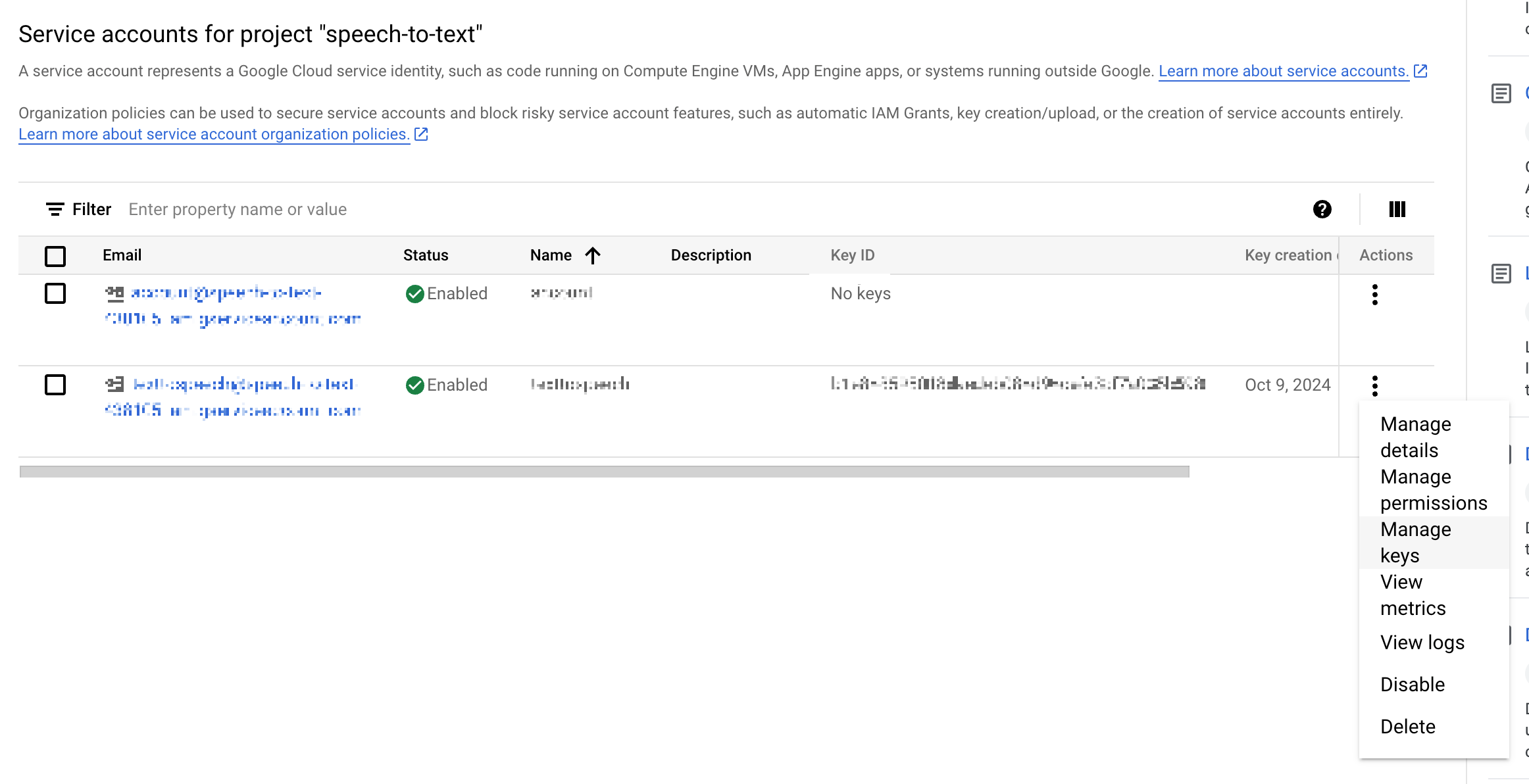Screen dimensions: 1529x784
Task: Click the horizontal table scrollbar
Action: point(604,472)
